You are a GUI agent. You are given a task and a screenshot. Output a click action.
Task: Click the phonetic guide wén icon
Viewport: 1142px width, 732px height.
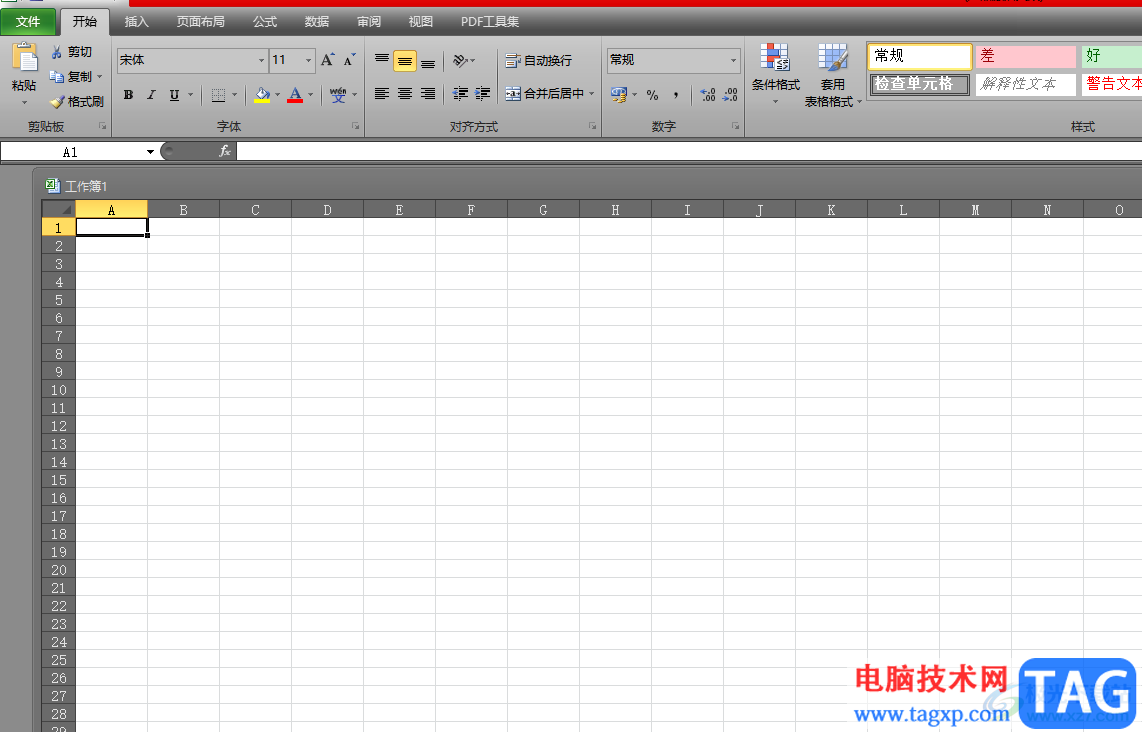[338, 95]
